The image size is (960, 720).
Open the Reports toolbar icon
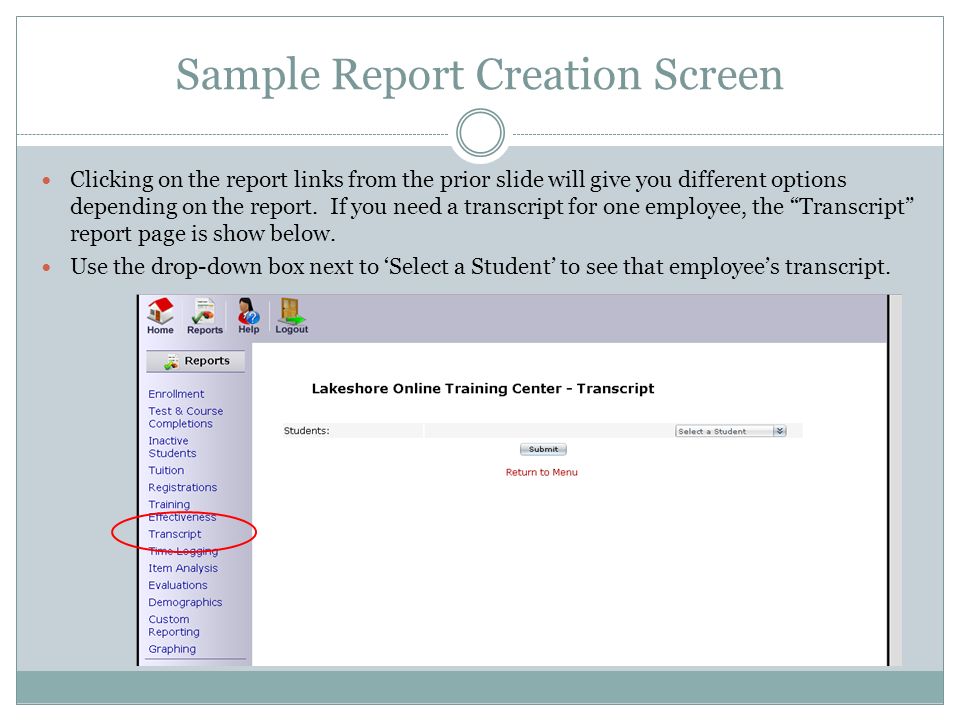tap(204, 311)
